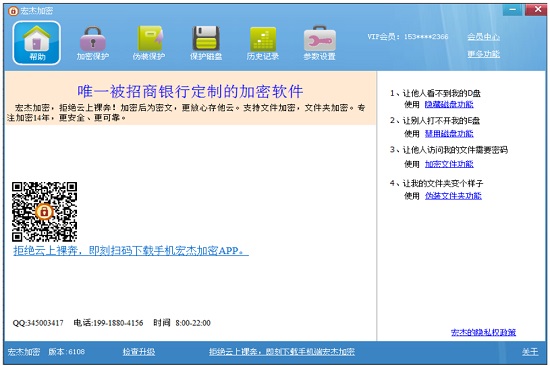Screen dimensions: 550x366
Task: Click the VIP会员 account number text
Action: pos(408,36)
